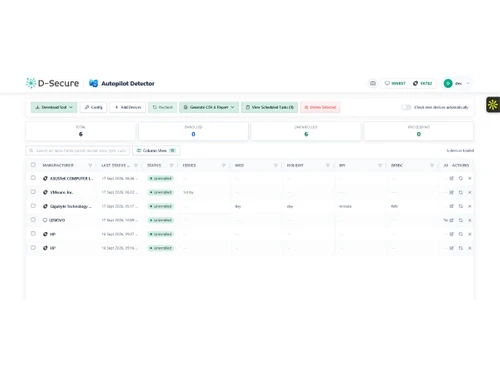This screenshot has width=500, height=375.
Task: Open the Last Status column filter
Action: coord(136,165)
